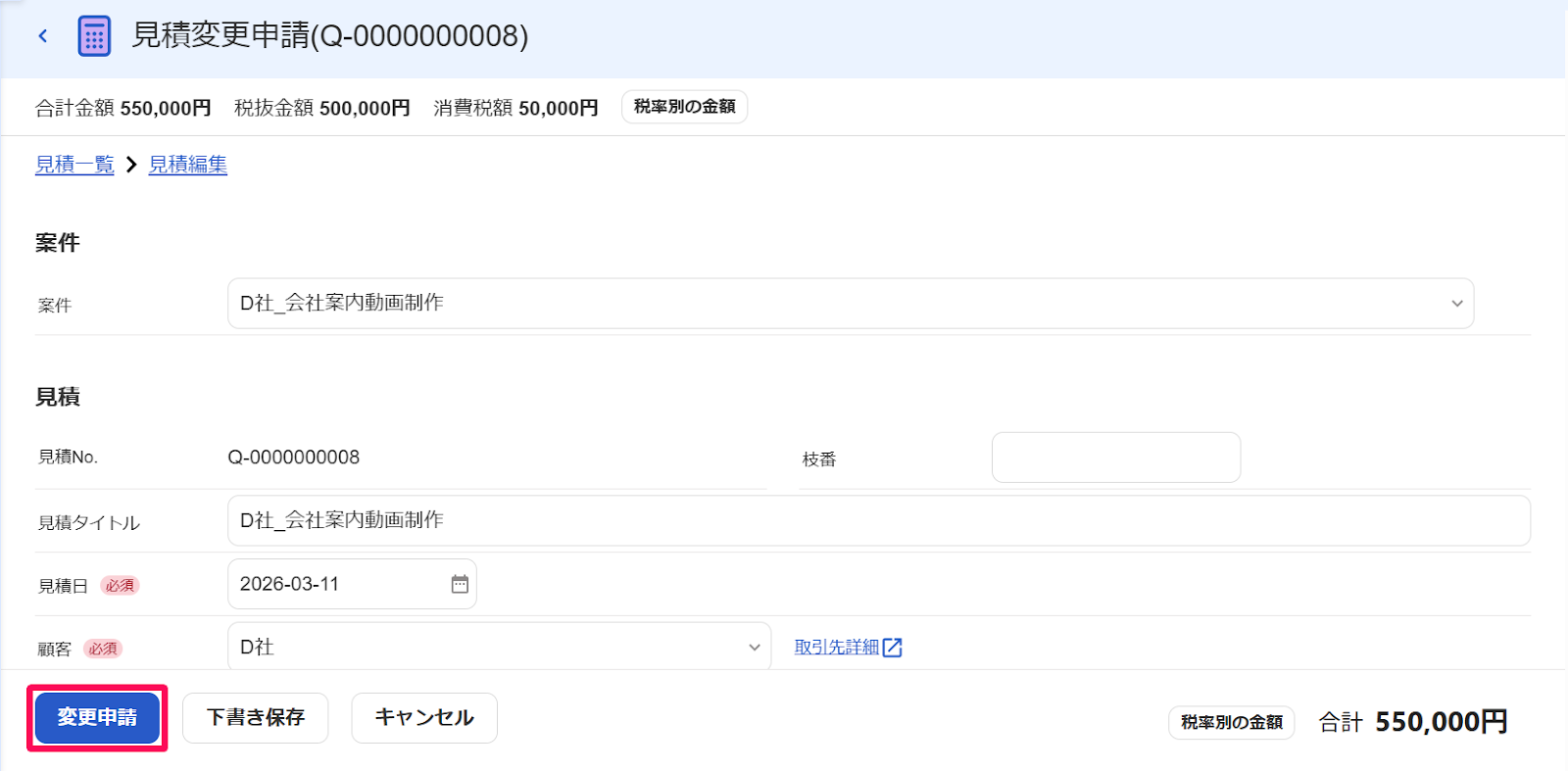Open the 見積一覧 breadcrumb link

(x=74, y=165)
